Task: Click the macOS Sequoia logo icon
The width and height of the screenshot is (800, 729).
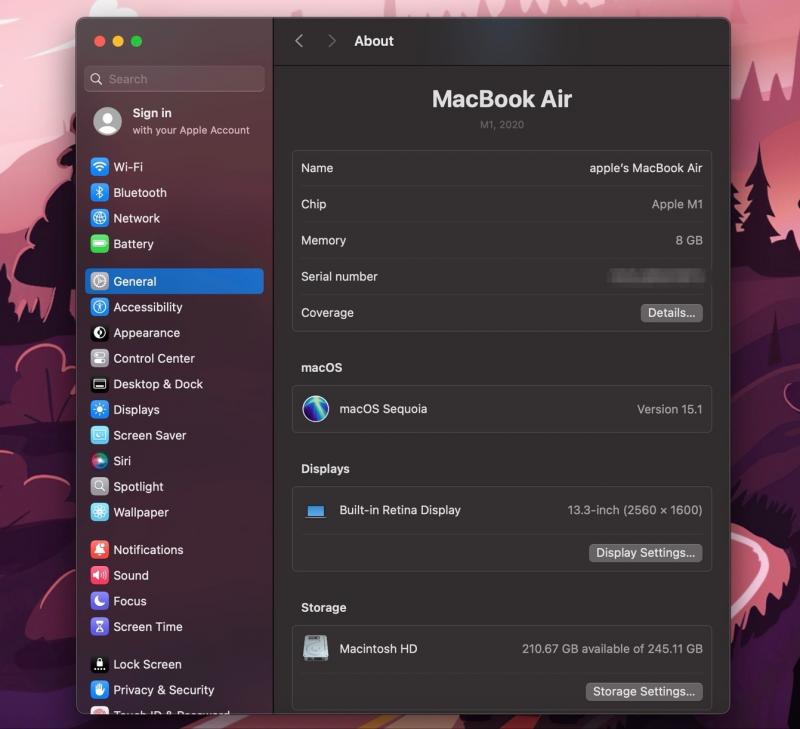Action: [316, 409]
